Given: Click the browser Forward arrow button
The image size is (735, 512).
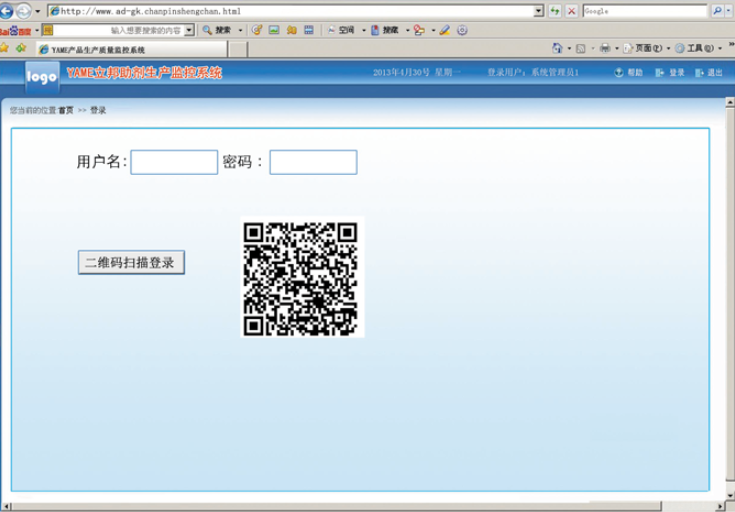Looking at the screenshot, I should click(x=23, y=10).
